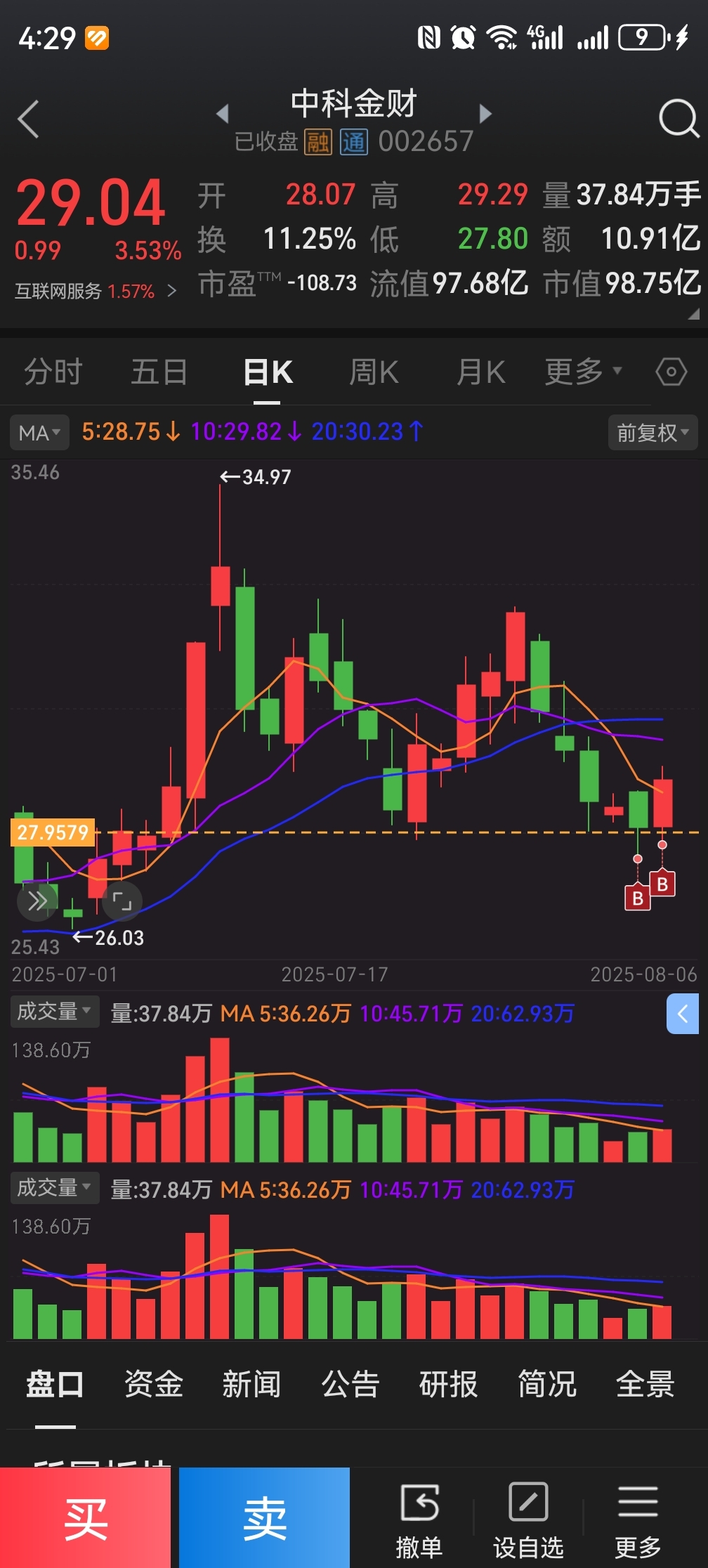Open the 更多 chart period dropdown
708x1568 pixels.
(583, 372)
